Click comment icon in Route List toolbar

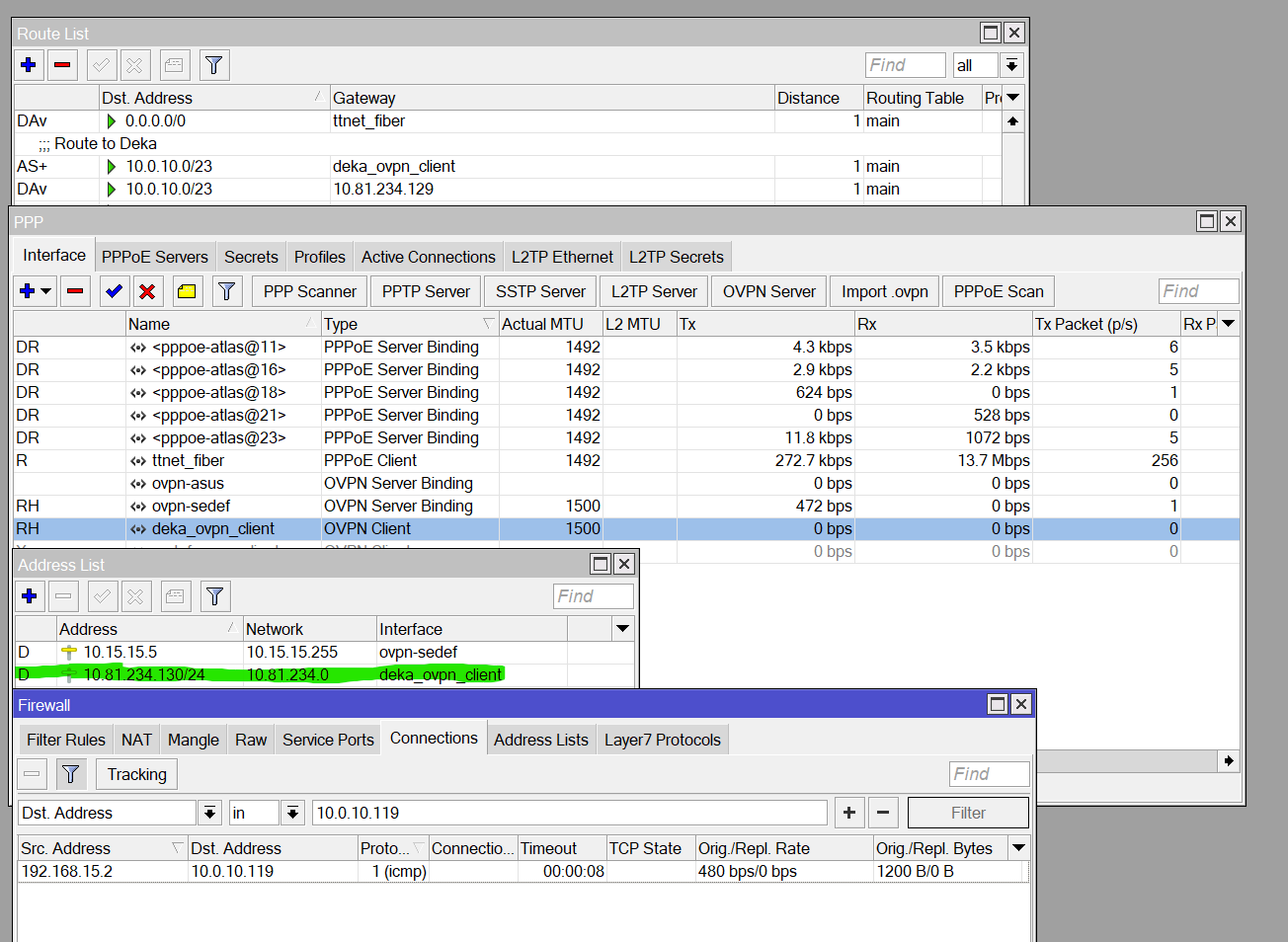pyautogui.click(x=174, y=65)
